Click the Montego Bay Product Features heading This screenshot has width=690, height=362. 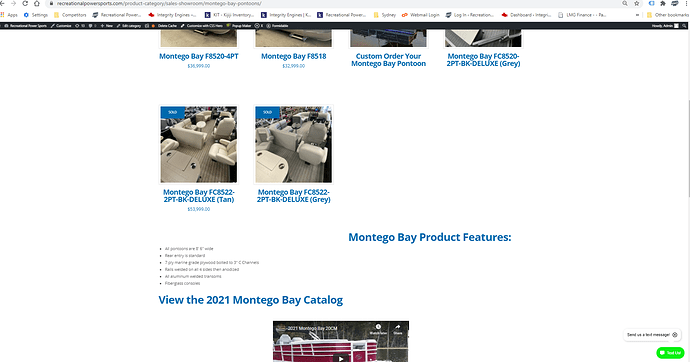pos(430,238)
